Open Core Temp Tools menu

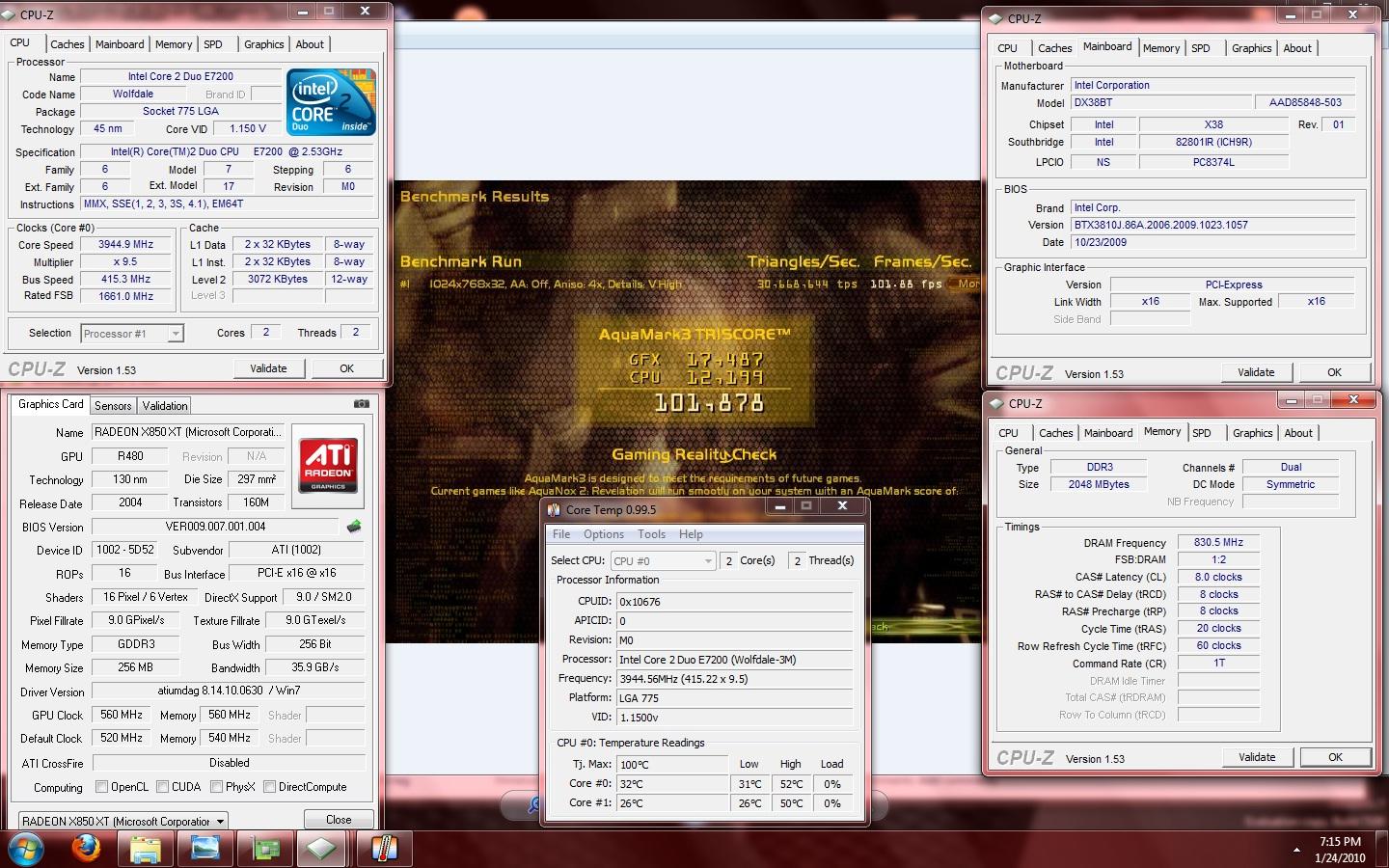tap(651, 534)
